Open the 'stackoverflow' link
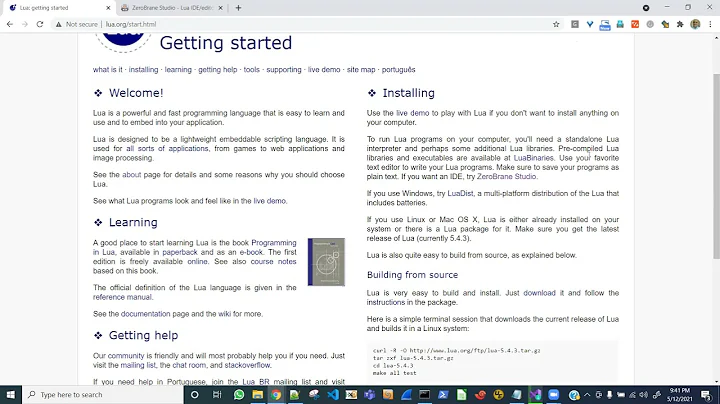Viewport: 720px width, 404px height. (x=248, y=365)
